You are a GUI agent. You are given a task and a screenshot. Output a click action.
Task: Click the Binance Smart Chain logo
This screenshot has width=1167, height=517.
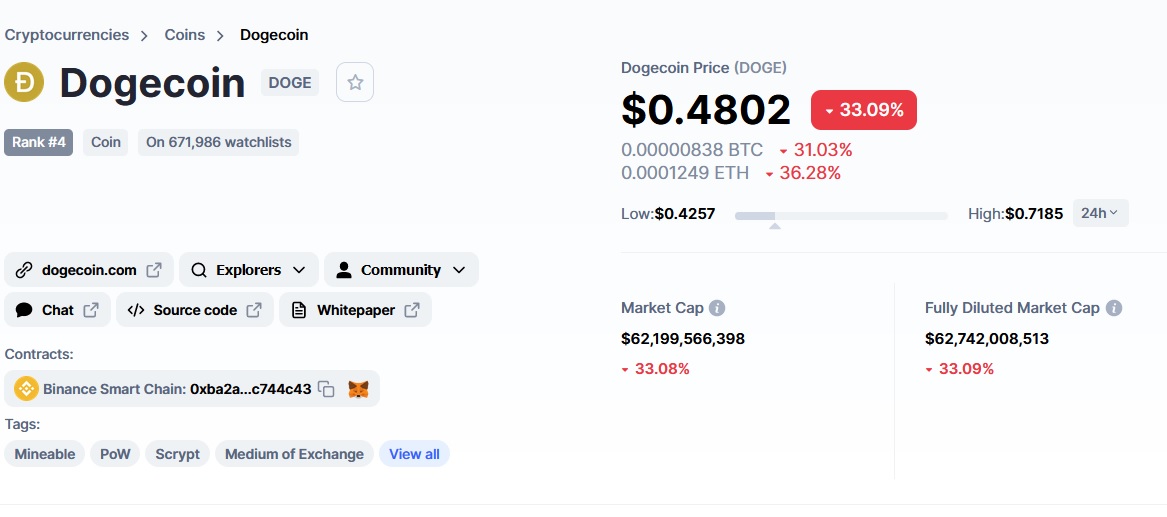(x=26, y=388)
